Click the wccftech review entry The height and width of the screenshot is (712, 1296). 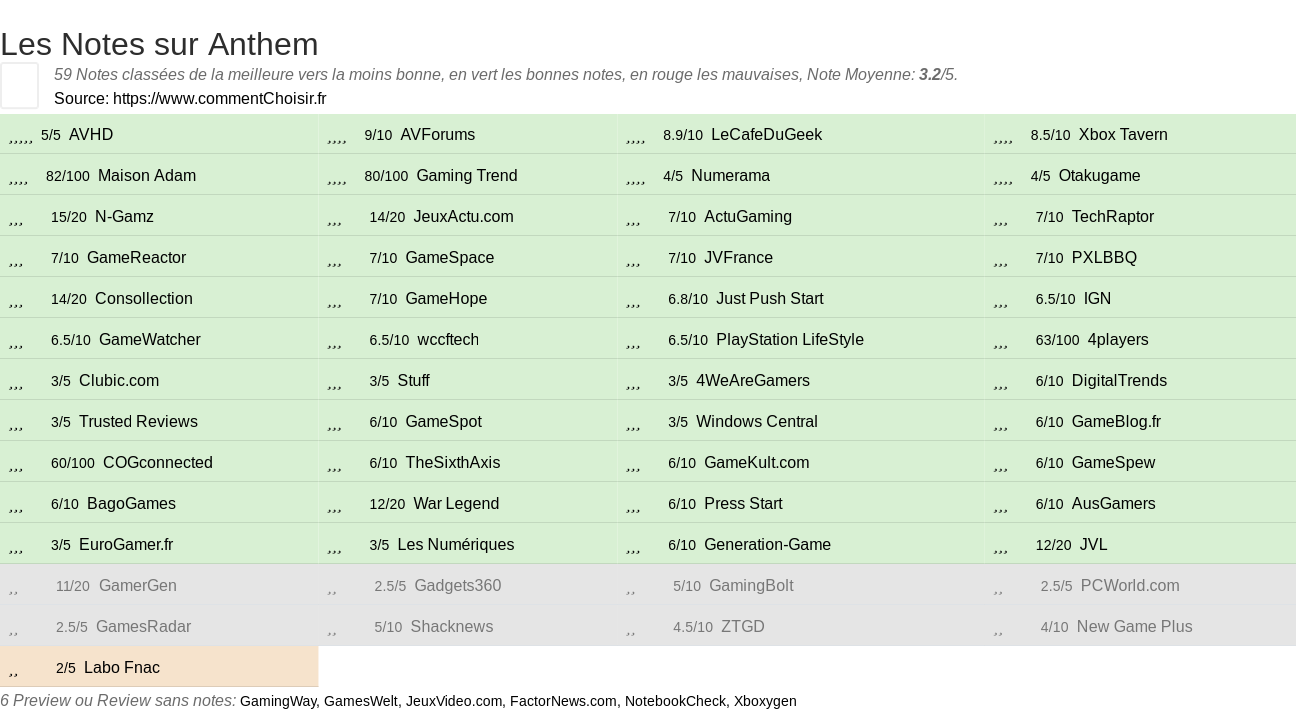click(448, 340)
